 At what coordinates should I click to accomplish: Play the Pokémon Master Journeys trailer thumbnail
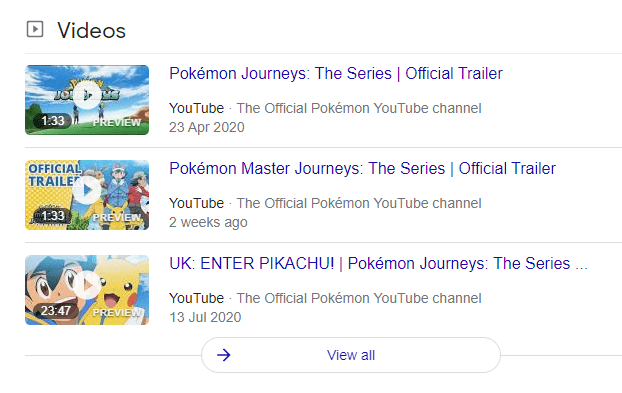(87, 195)
